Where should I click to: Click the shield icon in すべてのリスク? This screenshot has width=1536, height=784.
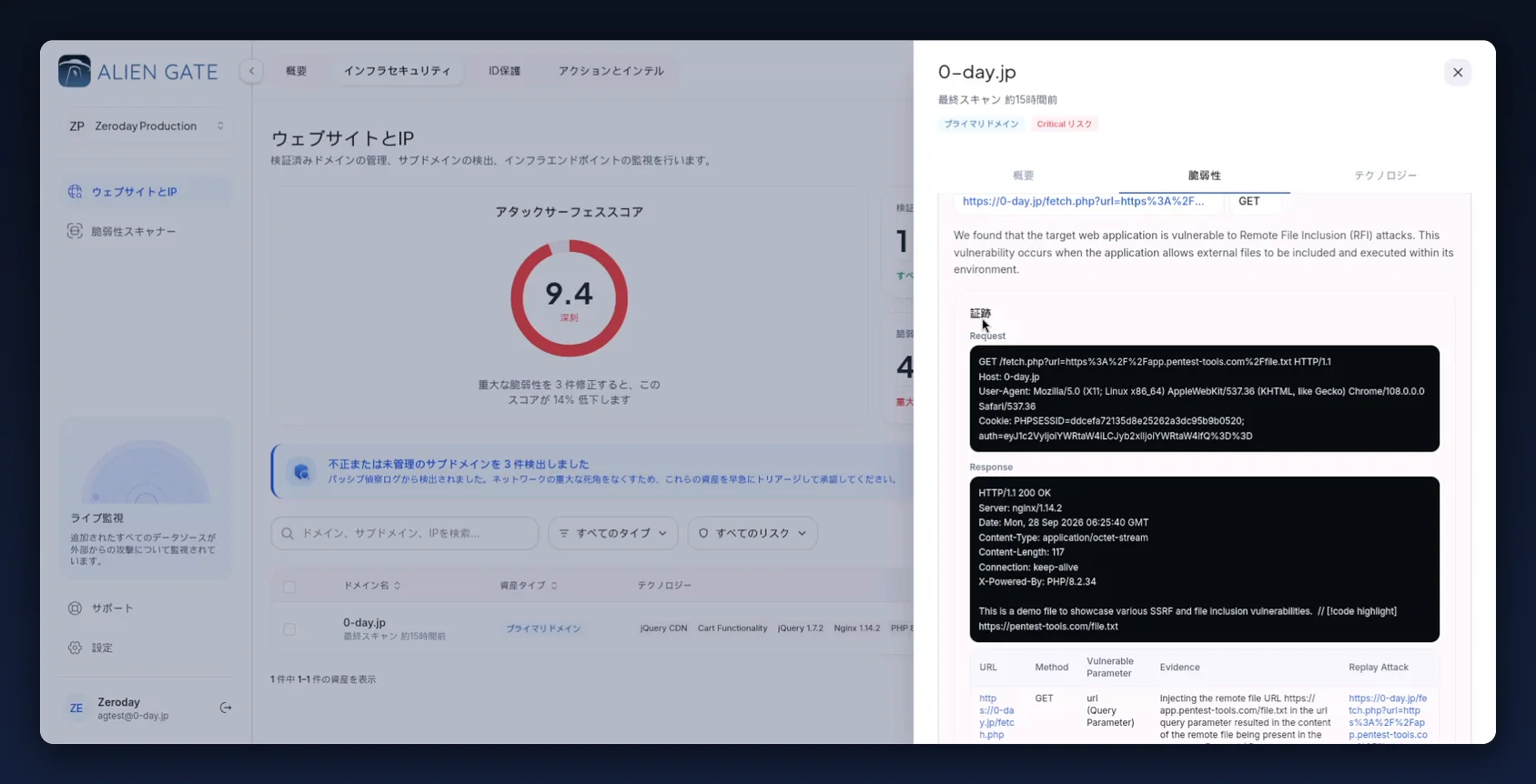[x=703, y=533]
